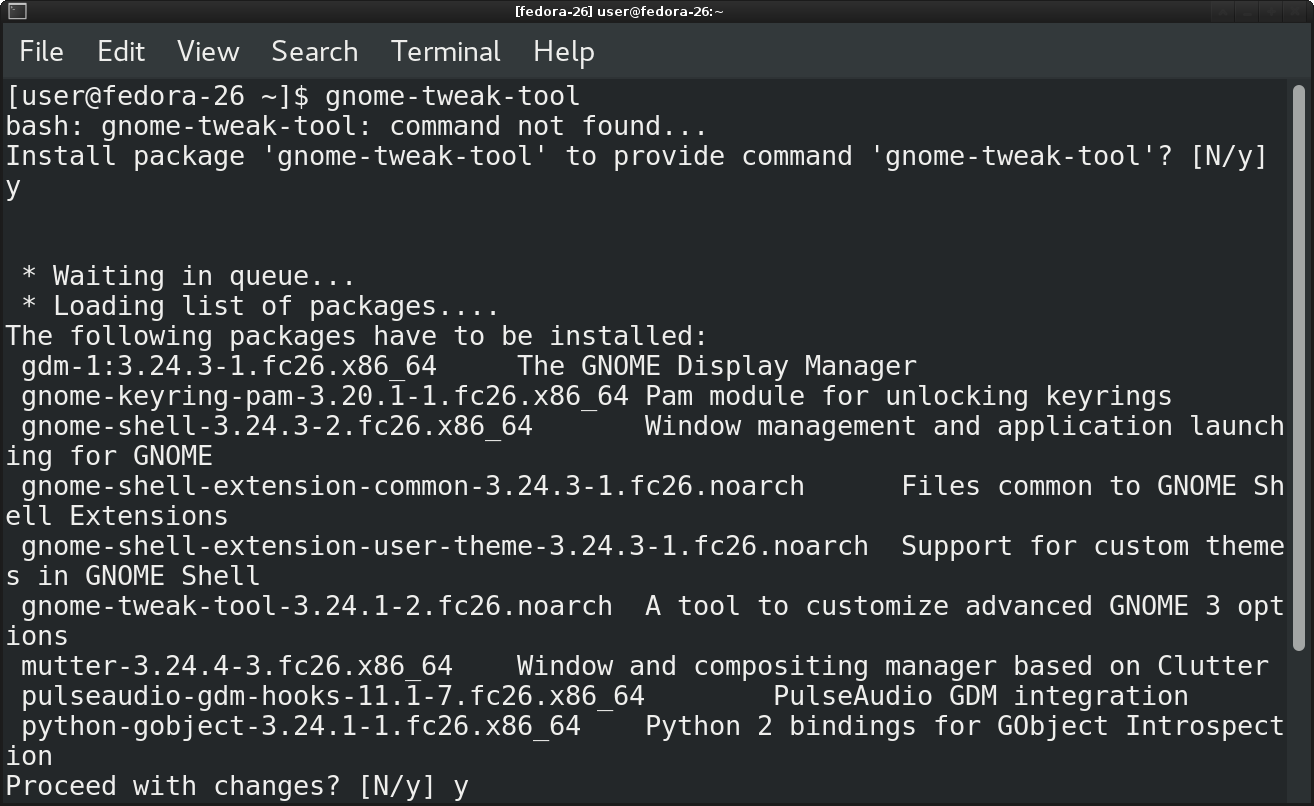The height and width of the screenshot is (806, 1314).
Task: Click package 'gnome-shell-extension-common-3.24.3-1.fc26.noarch'
Action: click(413, 486)
